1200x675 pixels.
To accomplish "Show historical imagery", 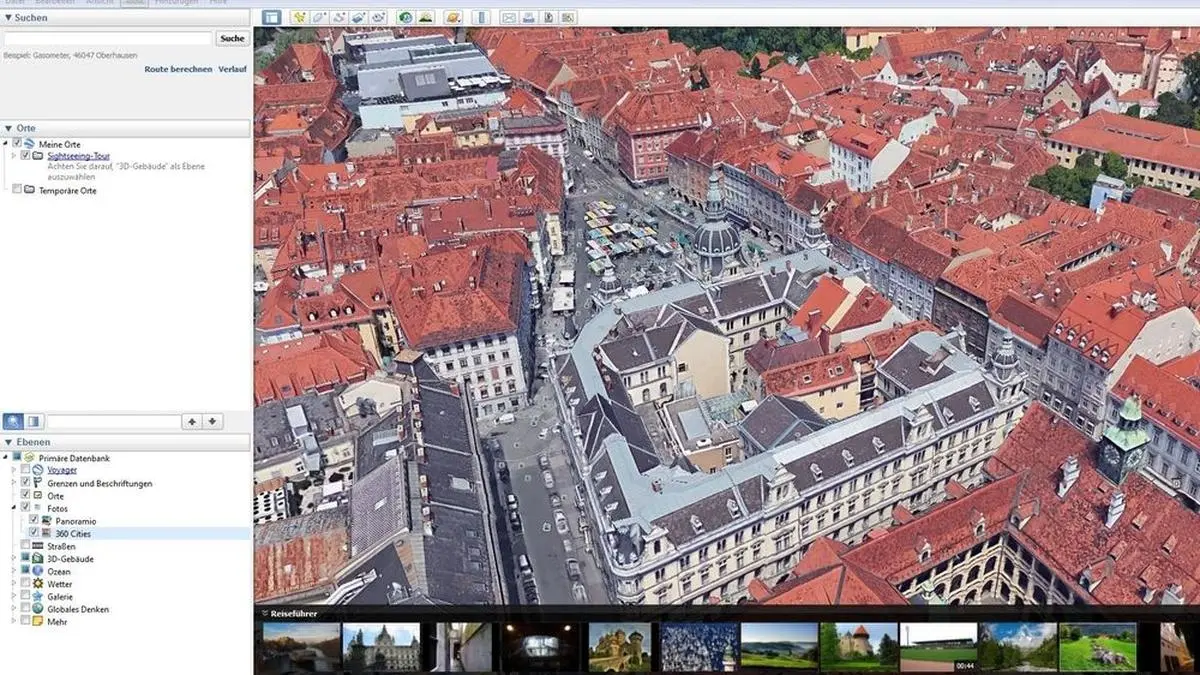I will 405,17.
